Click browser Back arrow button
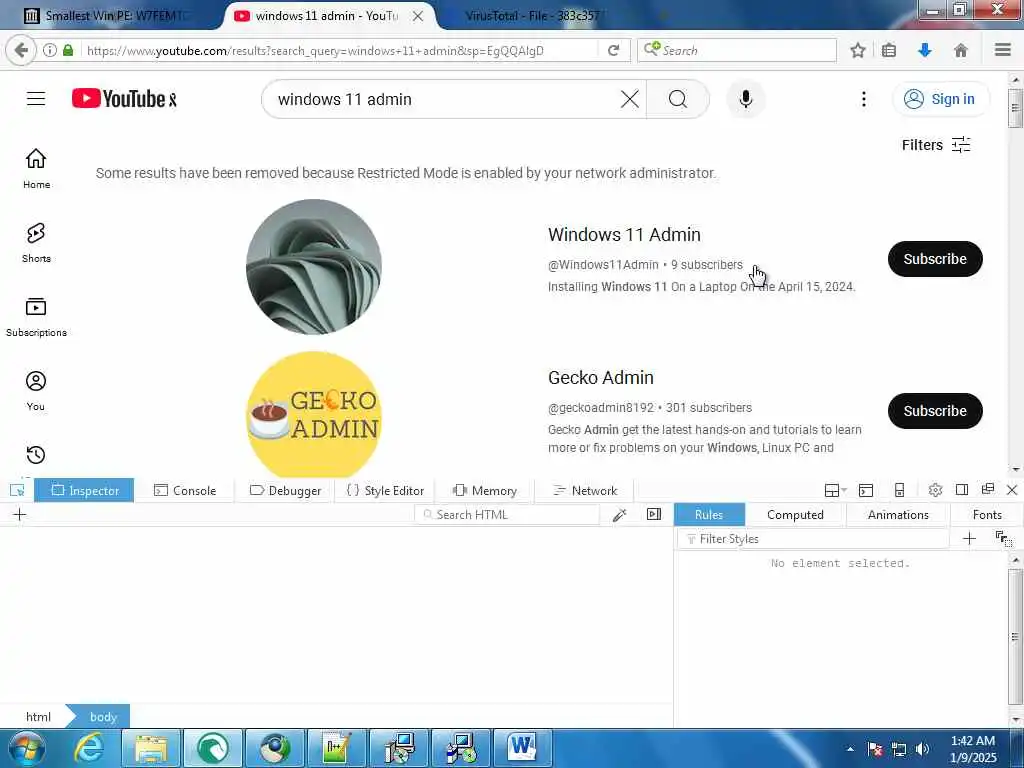Viewport: 1024px width, 768px height. click(21, 50)
